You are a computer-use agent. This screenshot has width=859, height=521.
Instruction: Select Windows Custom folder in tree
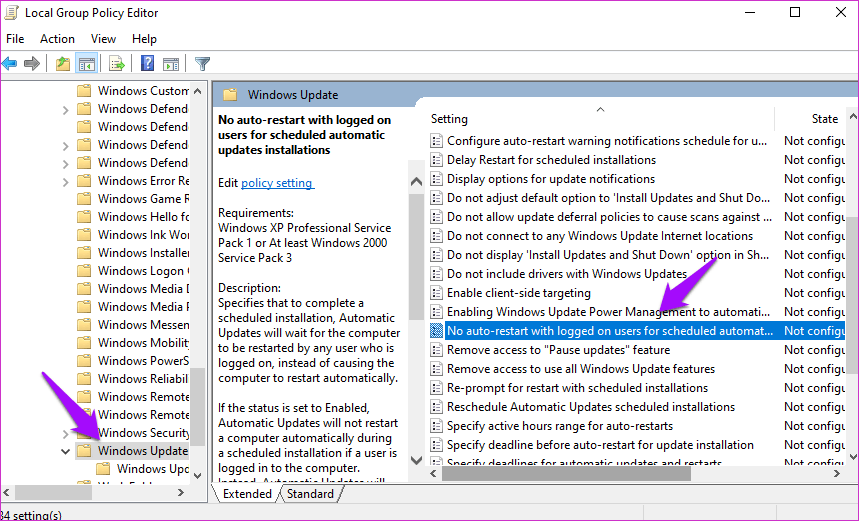pyautogui.click(x=143, y=91)
